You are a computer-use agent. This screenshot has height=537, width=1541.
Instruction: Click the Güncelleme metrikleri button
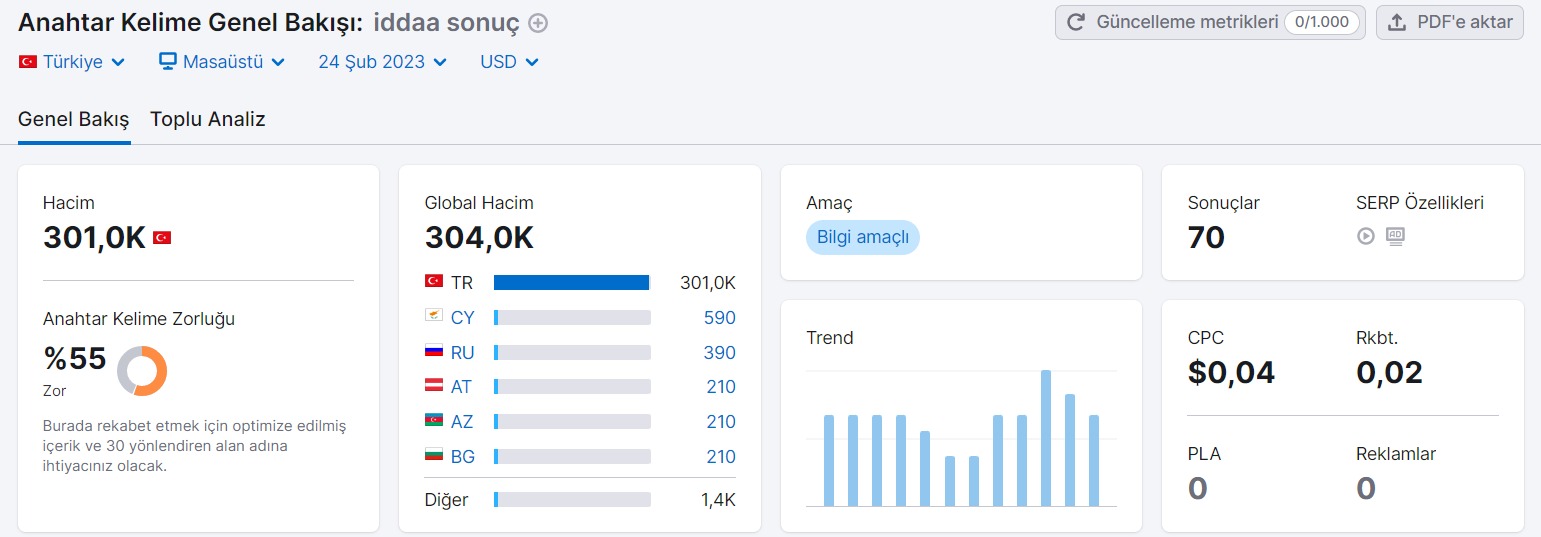[1210, 22]
